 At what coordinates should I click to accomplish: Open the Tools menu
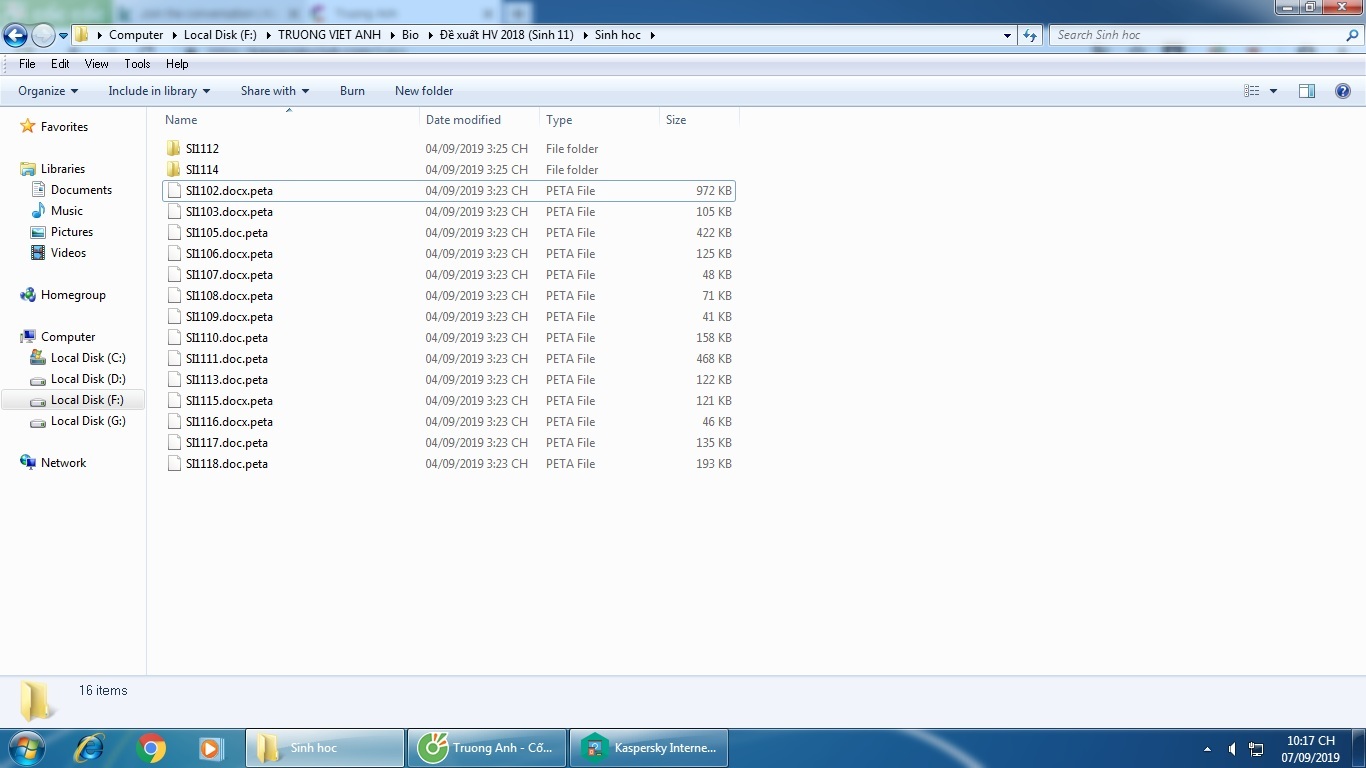click(x=137, y=64)
